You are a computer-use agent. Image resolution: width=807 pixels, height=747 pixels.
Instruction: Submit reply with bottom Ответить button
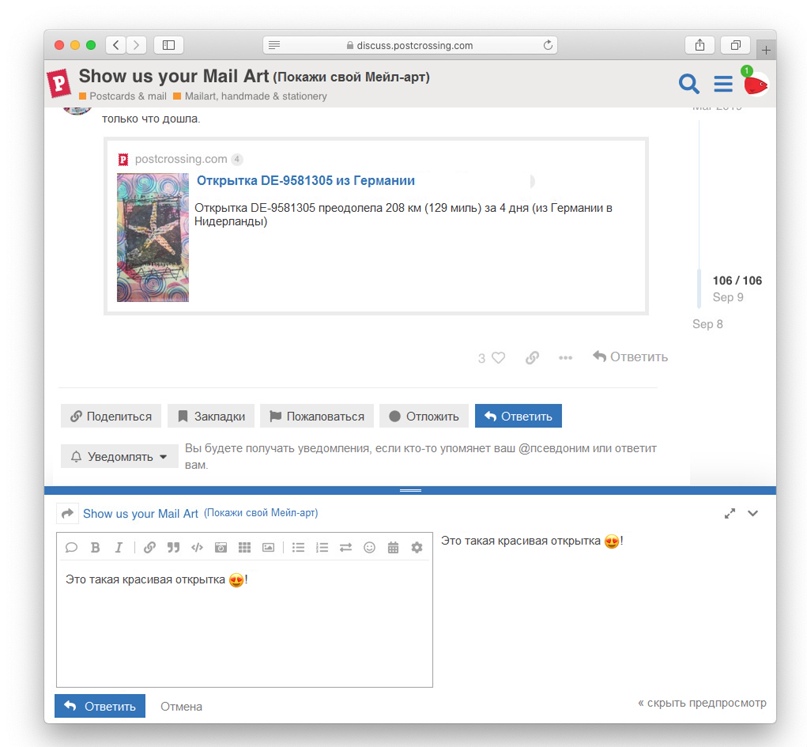[100, 706]
